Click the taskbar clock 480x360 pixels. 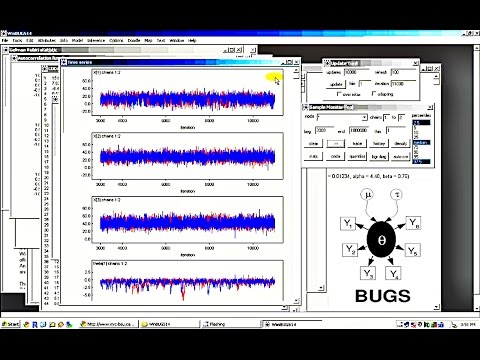click(x=468, y=324)
